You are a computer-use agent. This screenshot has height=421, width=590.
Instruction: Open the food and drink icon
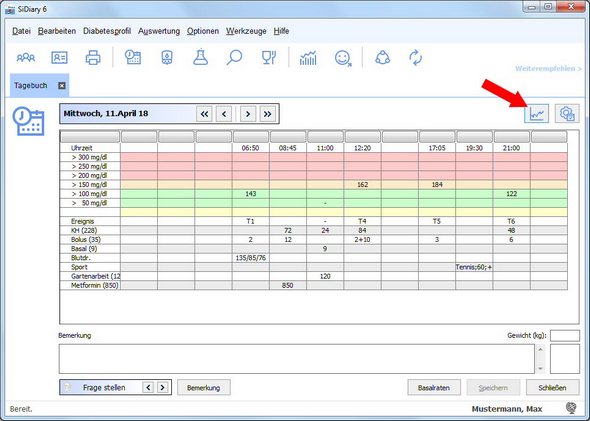click(x=269, y=58)
